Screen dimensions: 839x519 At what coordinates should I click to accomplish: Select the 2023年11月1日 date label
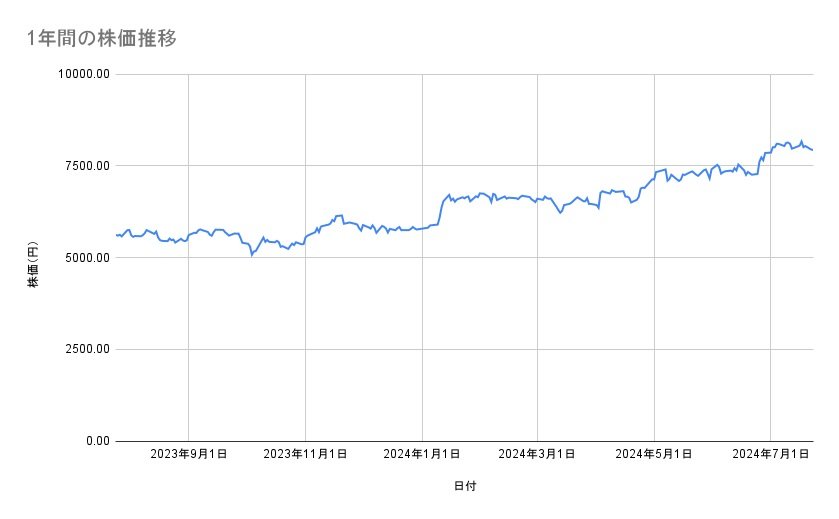305,454
